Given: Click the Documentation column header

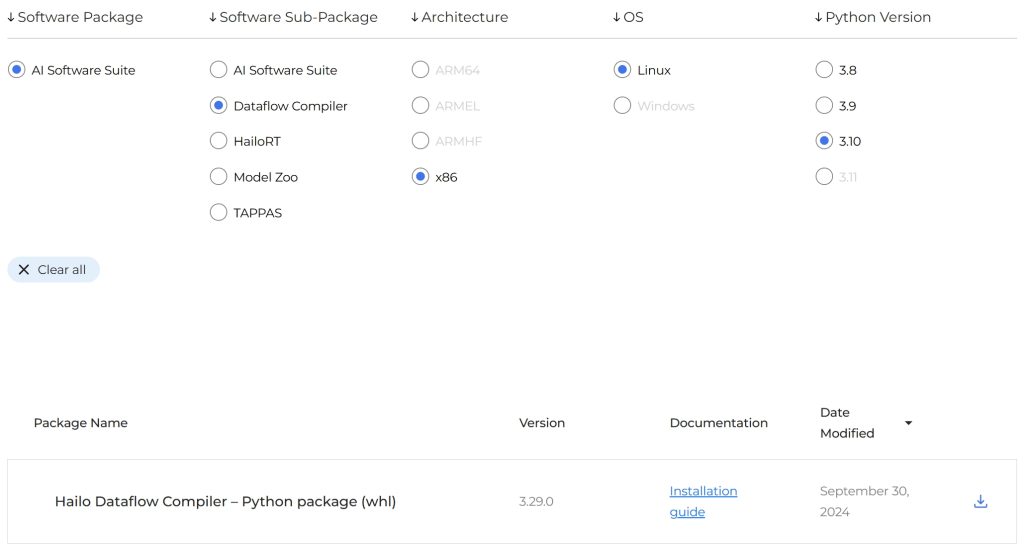Looking at the screenshot, I should [718, 423].
